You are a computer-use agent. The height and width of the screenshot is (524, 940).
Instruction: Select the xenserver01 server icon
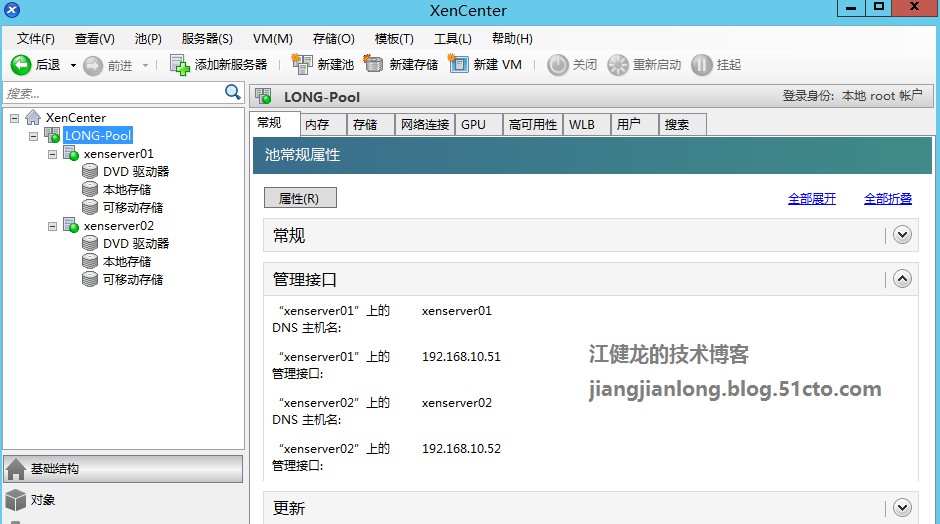71,153
